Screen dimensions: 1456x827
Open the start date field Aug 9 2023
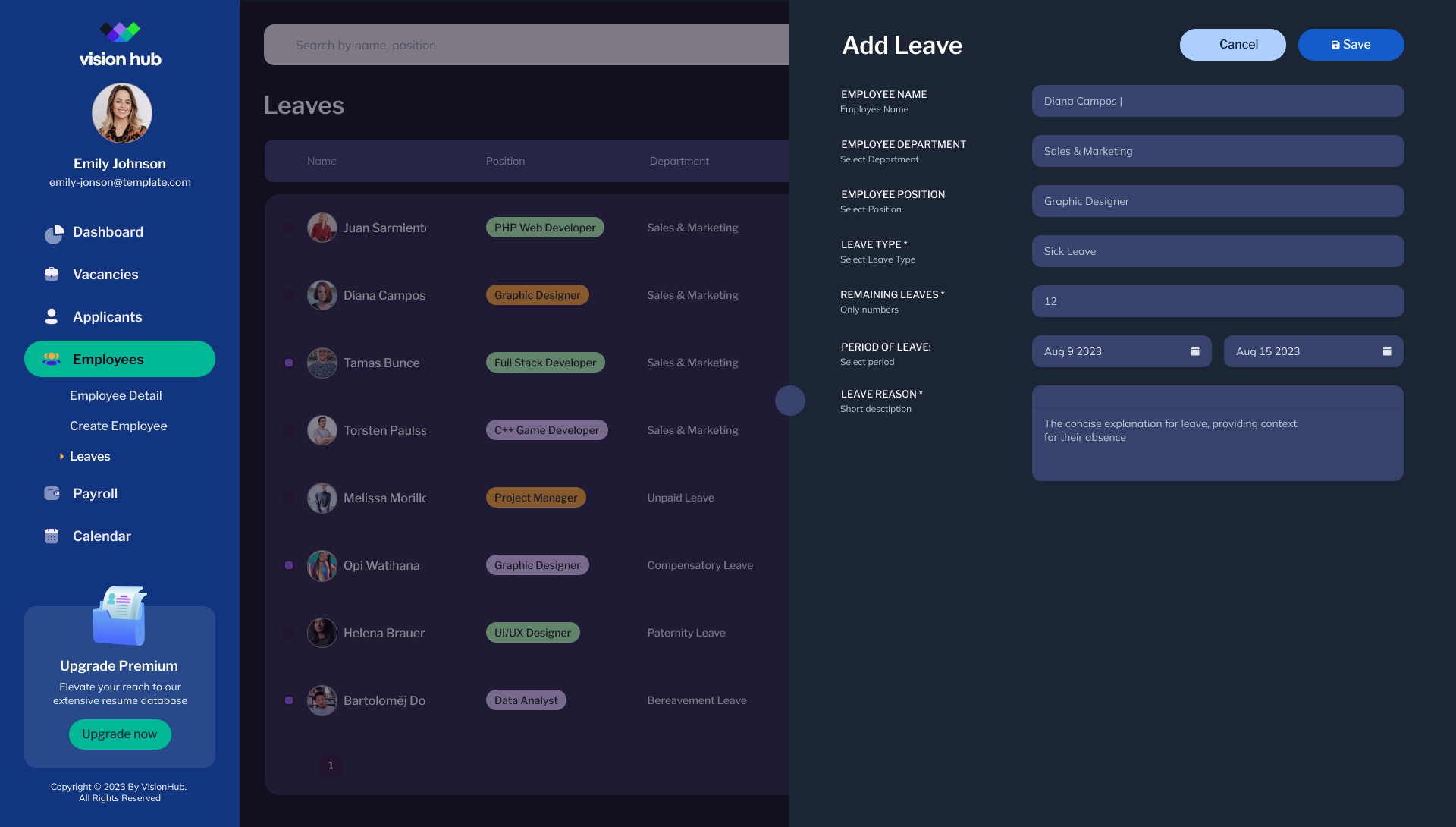(x=1122, y=351)
